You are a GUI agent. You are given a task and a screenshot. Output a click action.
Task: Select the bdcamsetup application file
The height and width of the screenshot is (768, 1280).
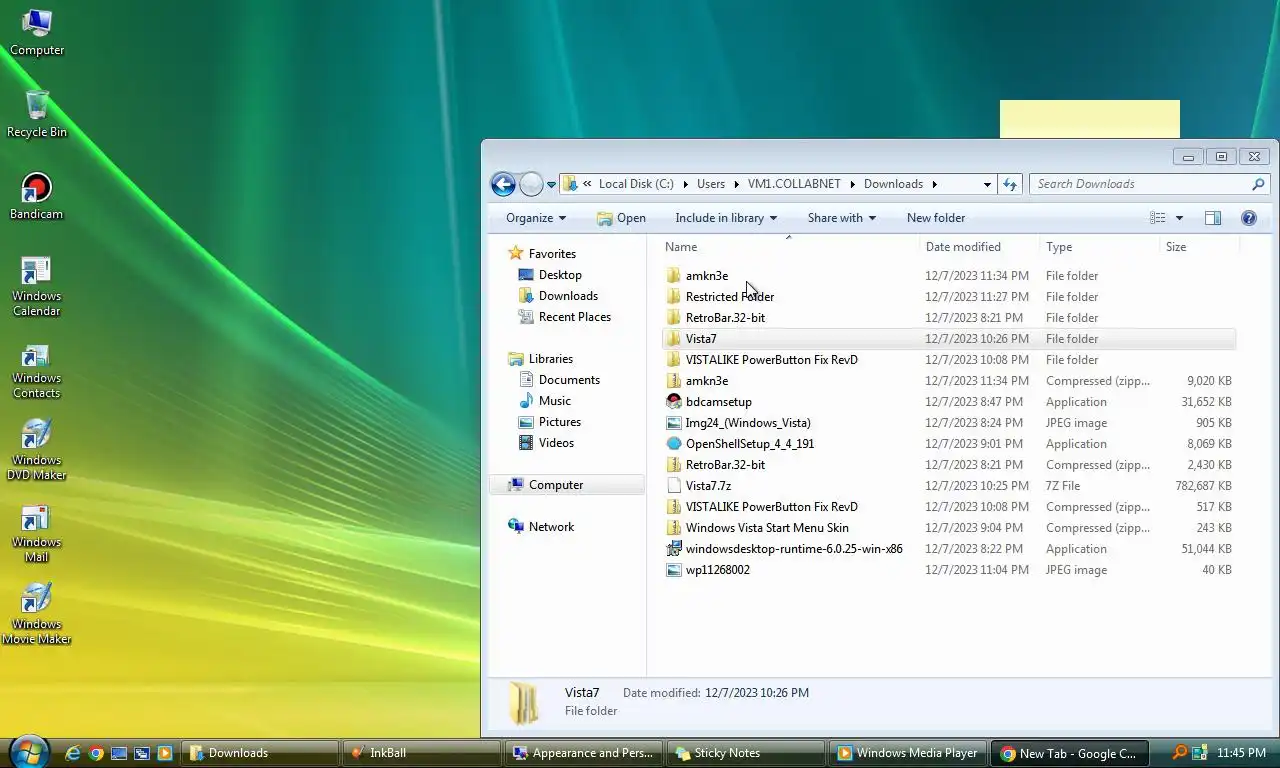tap(949, 402)
